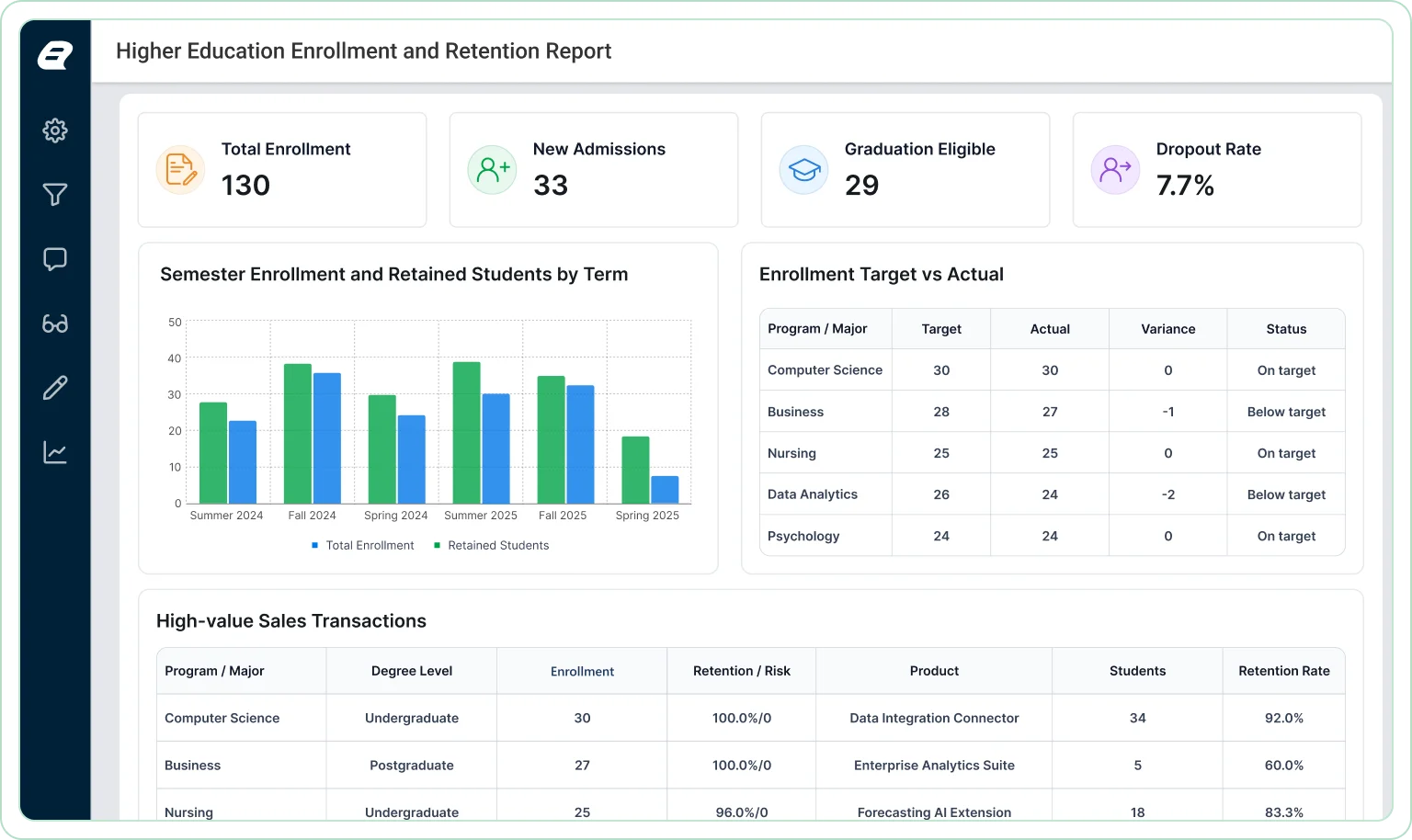
Task: Select the Data Analytics row label
Action: pos(813,494)
